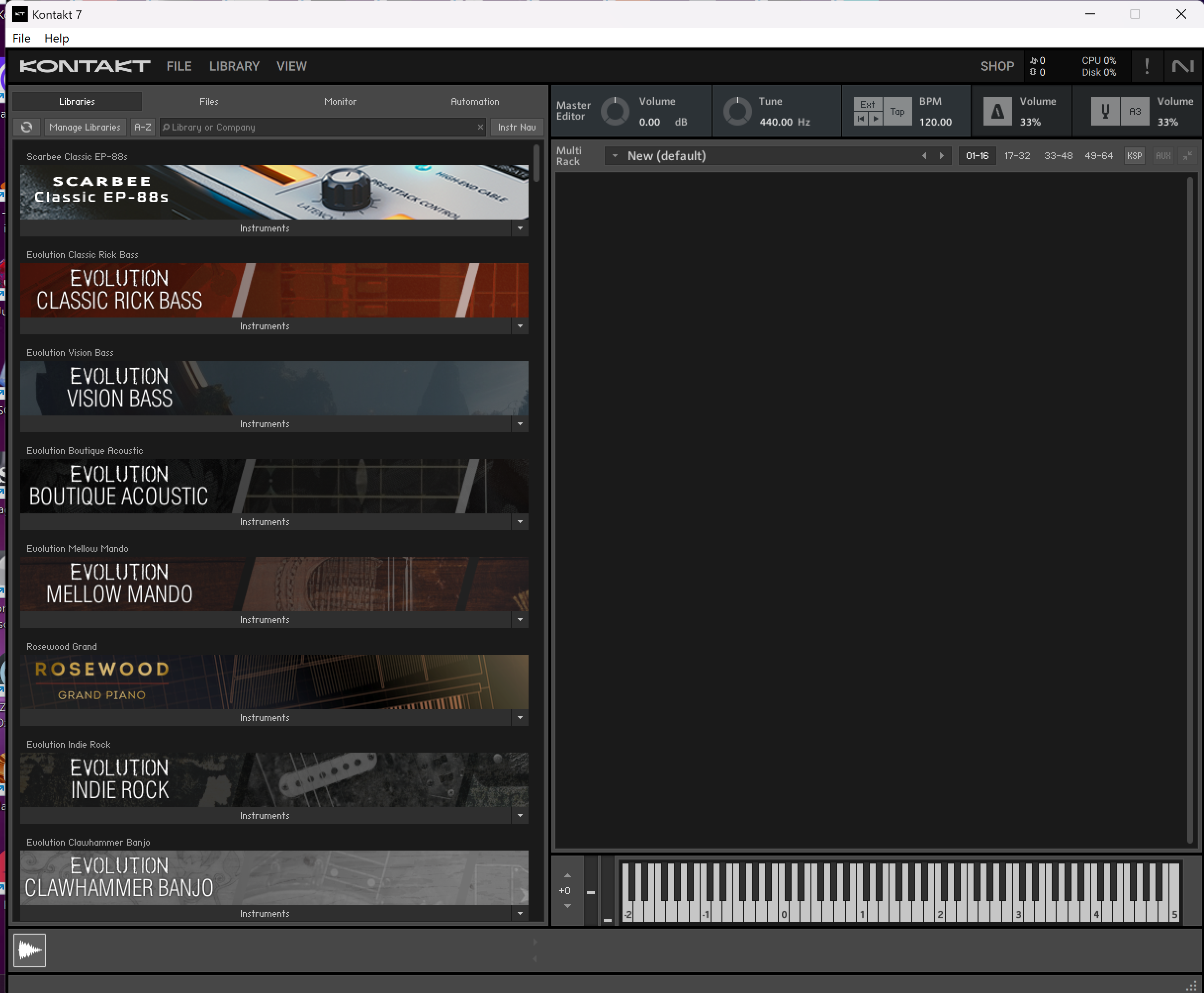
Task: Click the exclamation warning icon
Action: point(1147,66)
